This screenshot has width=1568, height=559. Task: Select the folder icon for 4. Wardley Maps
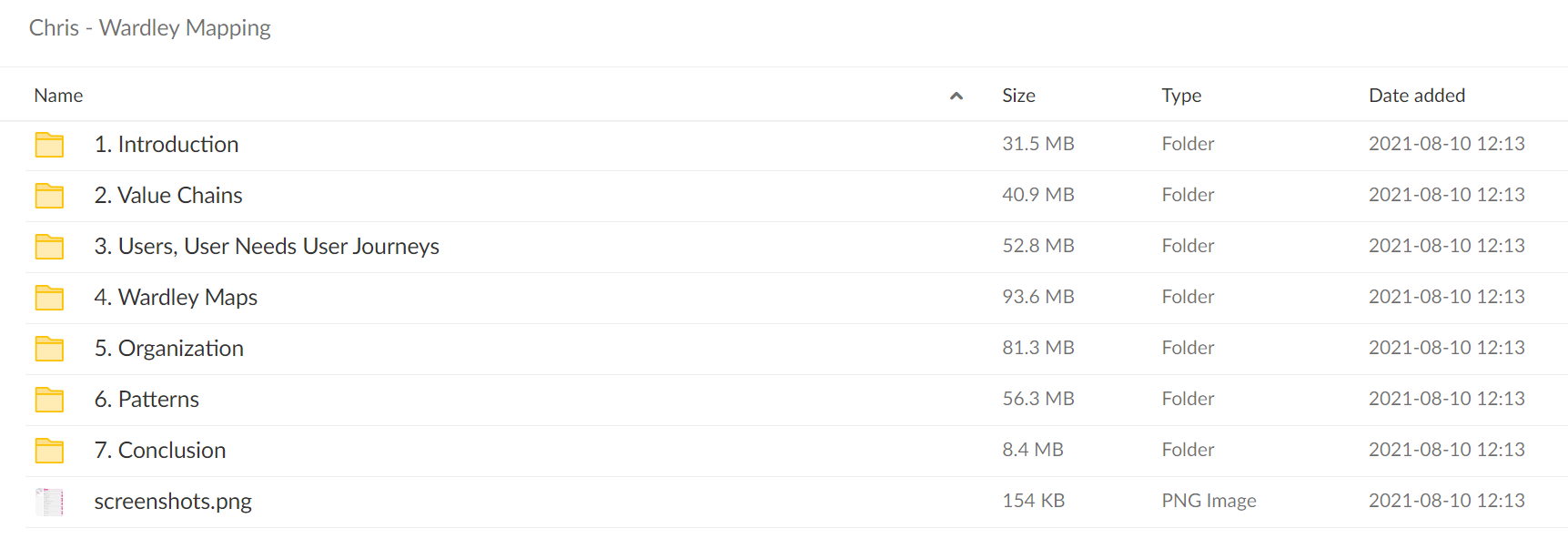point(49,298)
